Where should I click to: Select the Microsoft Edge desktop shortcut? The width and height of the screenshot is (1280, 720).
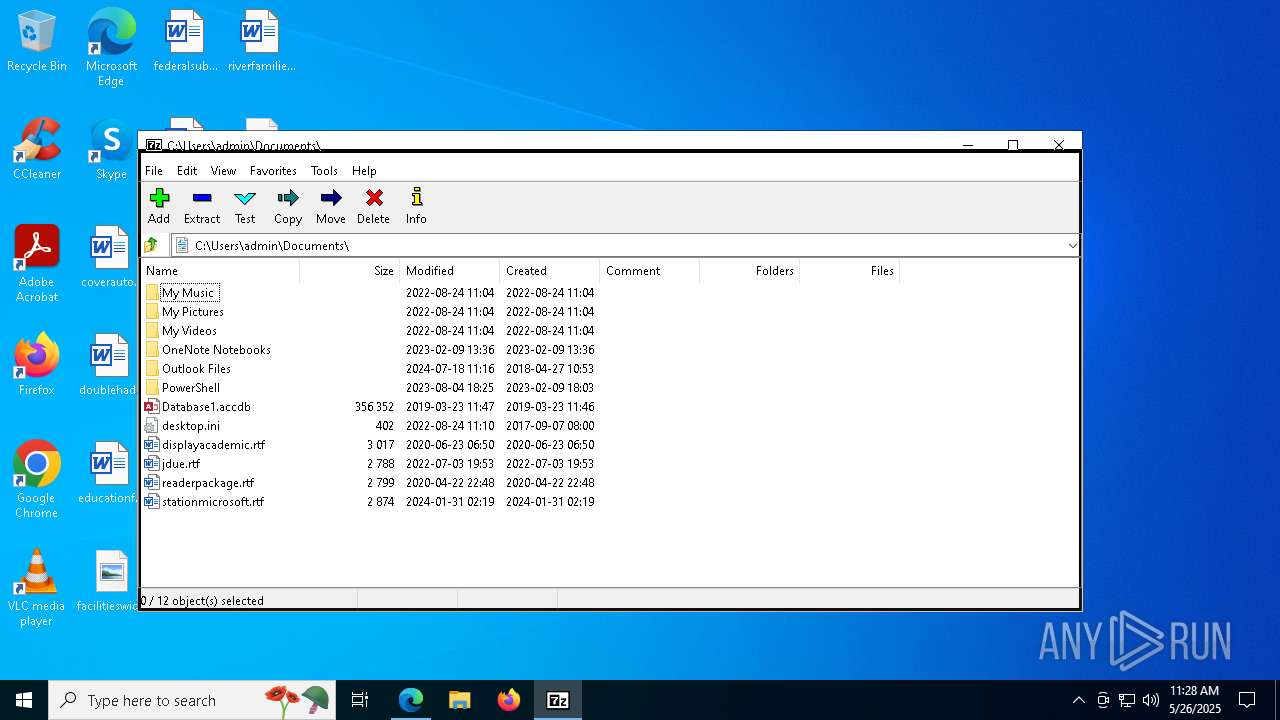(x=111, y=47)
